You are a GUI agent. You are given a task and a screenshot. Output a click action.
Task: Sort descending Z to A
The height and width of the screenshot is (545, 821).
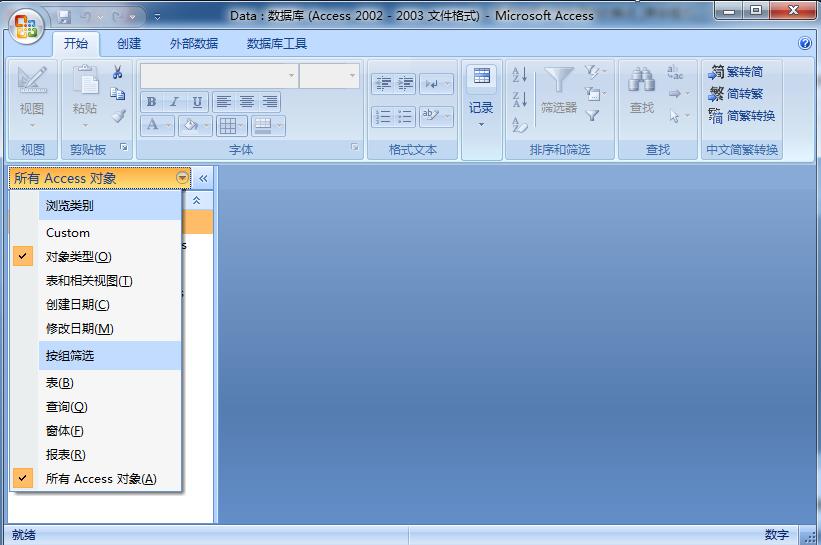click(520, 99)
